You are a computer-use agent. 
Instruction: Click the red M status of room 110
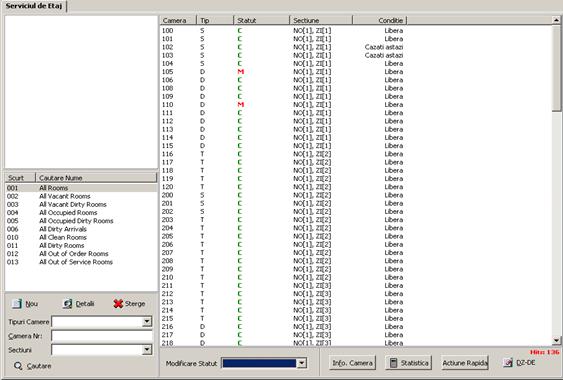[x=241, y=105]
